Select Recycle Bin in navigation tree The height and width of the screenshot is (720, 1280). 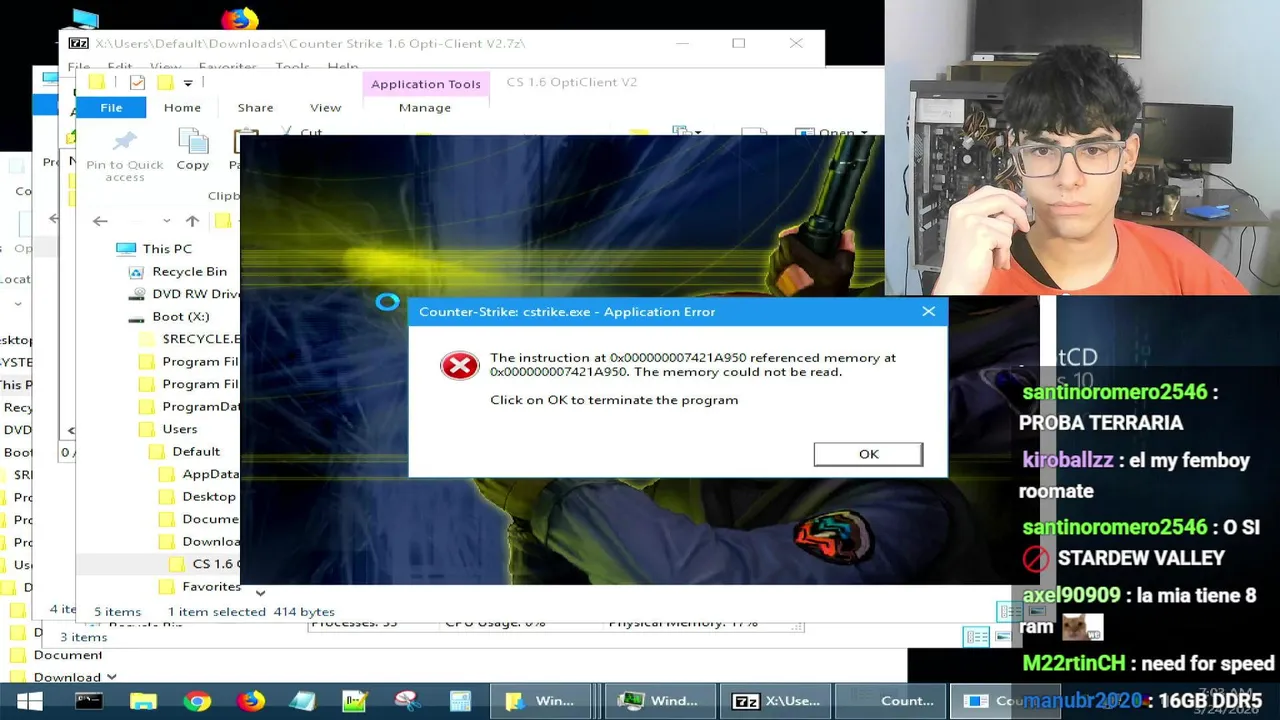(189, 271)
